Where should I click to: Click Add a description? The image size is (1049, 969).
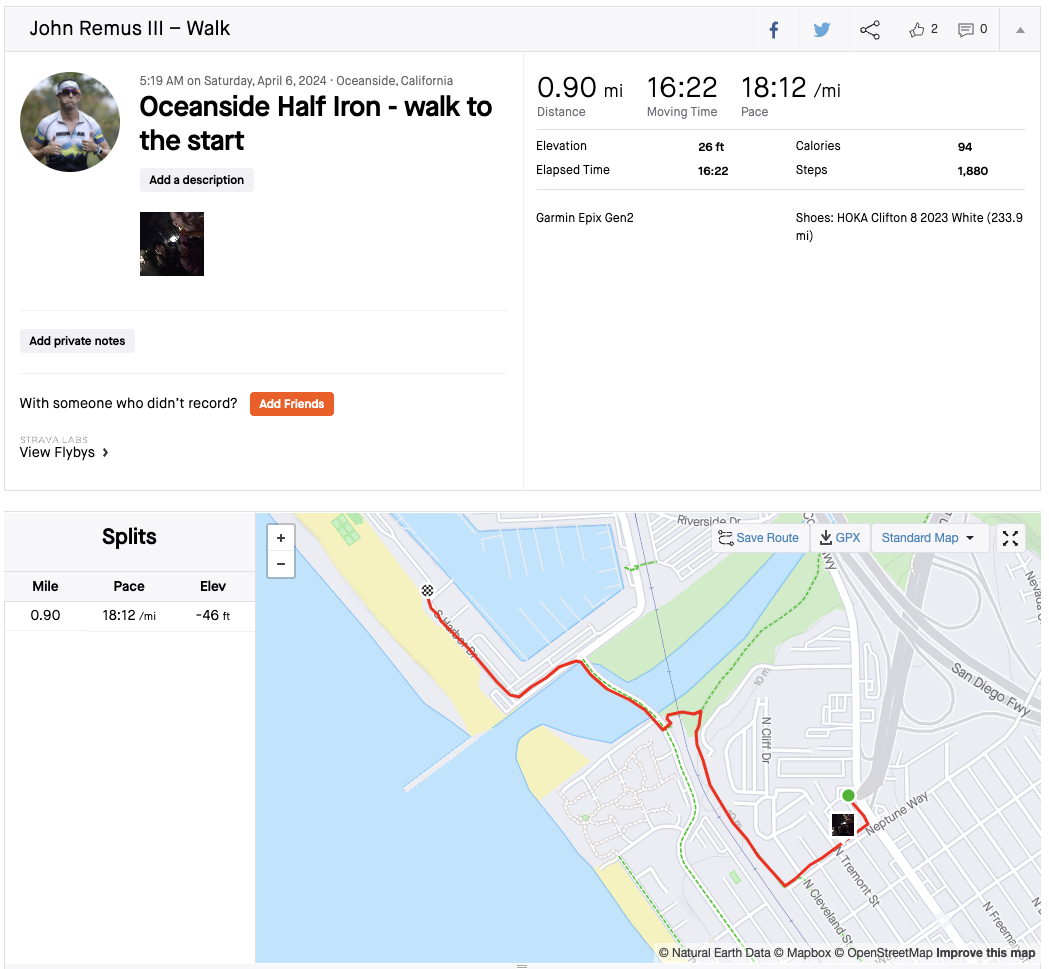click(x=196, y=180)
